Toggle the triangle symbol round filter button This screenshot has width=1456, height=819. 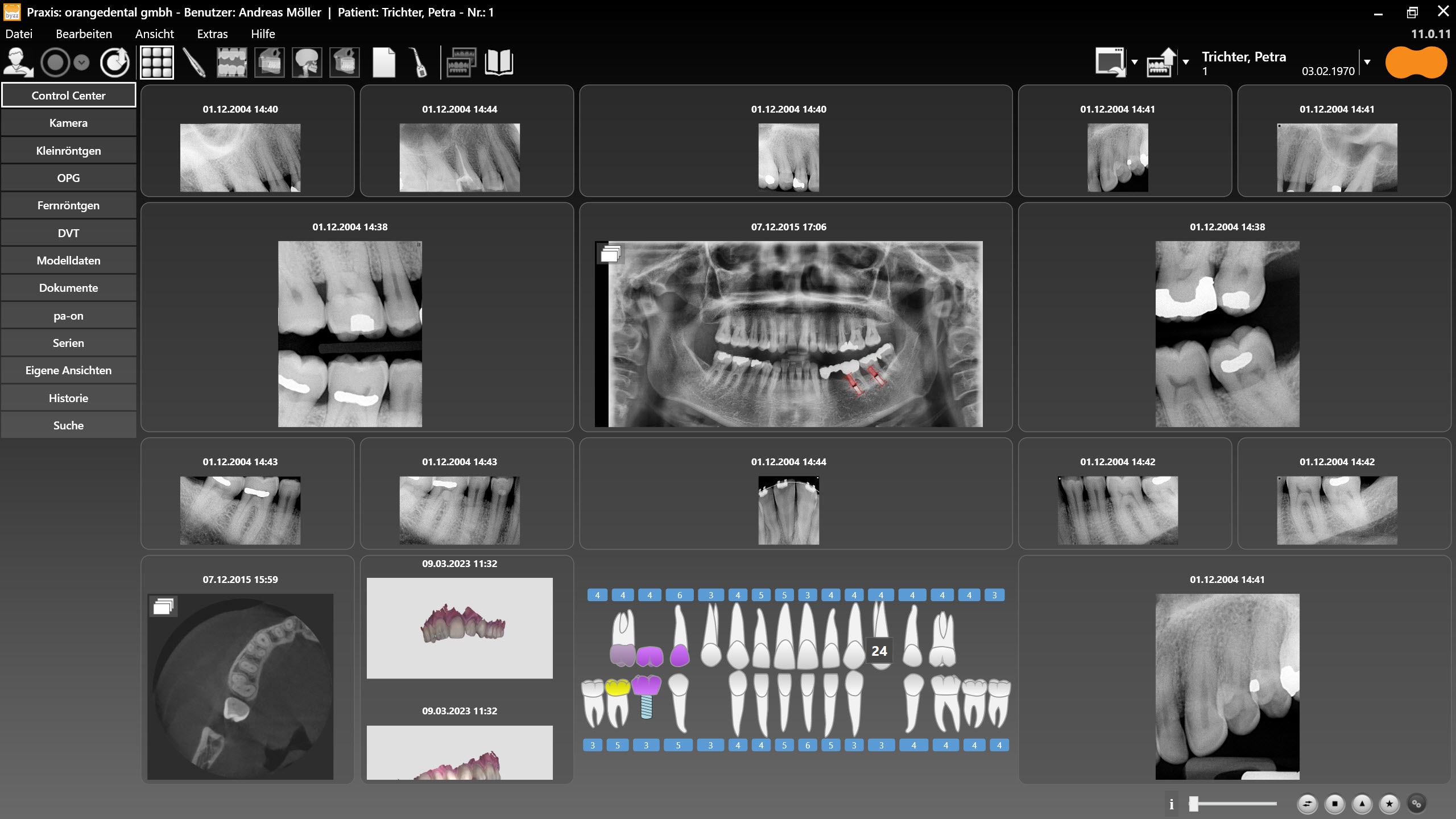(x=1362, y=804)
